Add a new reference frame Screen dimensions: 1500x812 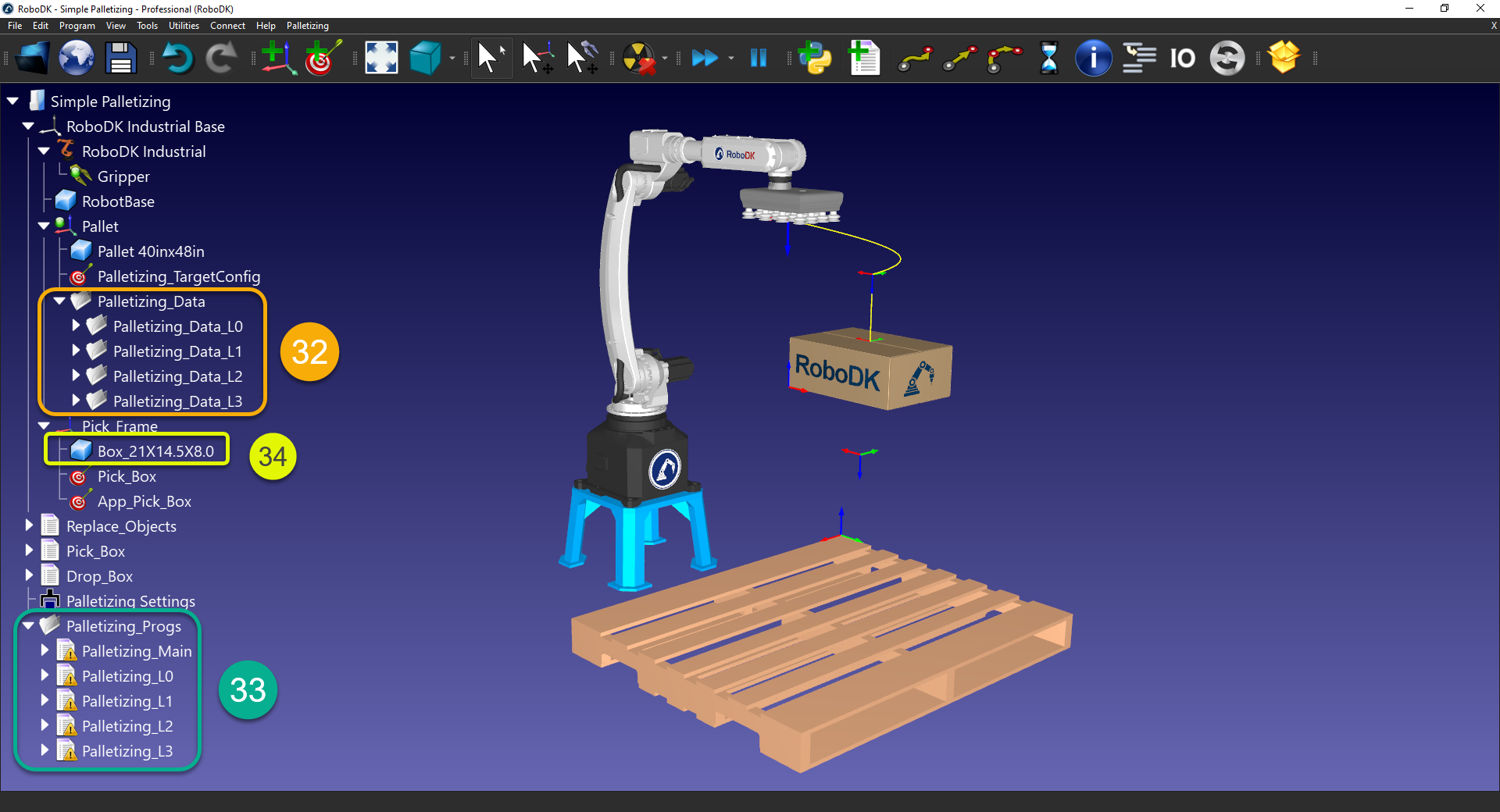[278, 57]
